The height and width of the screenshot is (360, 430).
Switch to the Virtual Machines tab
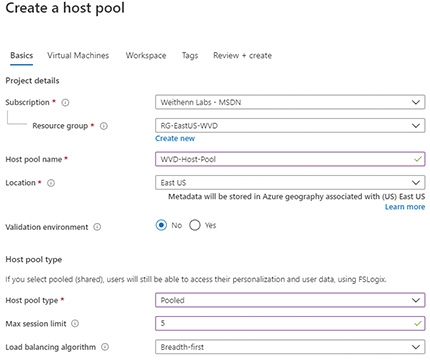point(78,55)
